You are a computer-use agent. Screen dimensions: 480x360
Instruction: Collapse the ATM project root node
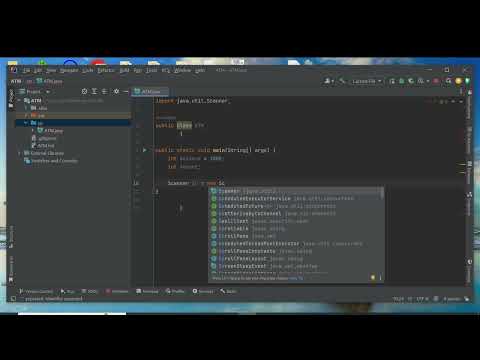tap(19, 100)
